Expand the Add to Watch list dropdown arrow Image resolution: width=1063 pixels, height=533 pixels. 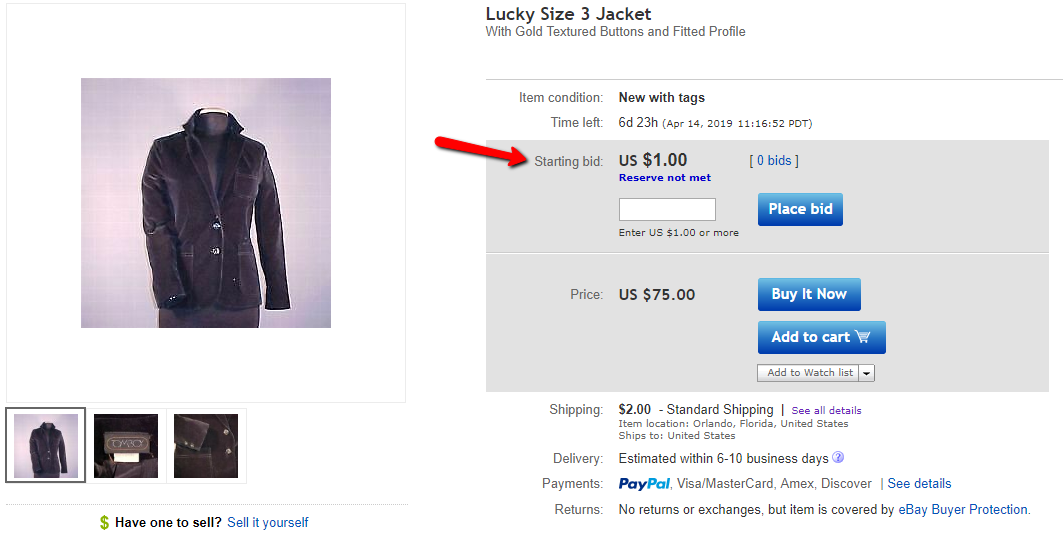(x=866, y=373)
